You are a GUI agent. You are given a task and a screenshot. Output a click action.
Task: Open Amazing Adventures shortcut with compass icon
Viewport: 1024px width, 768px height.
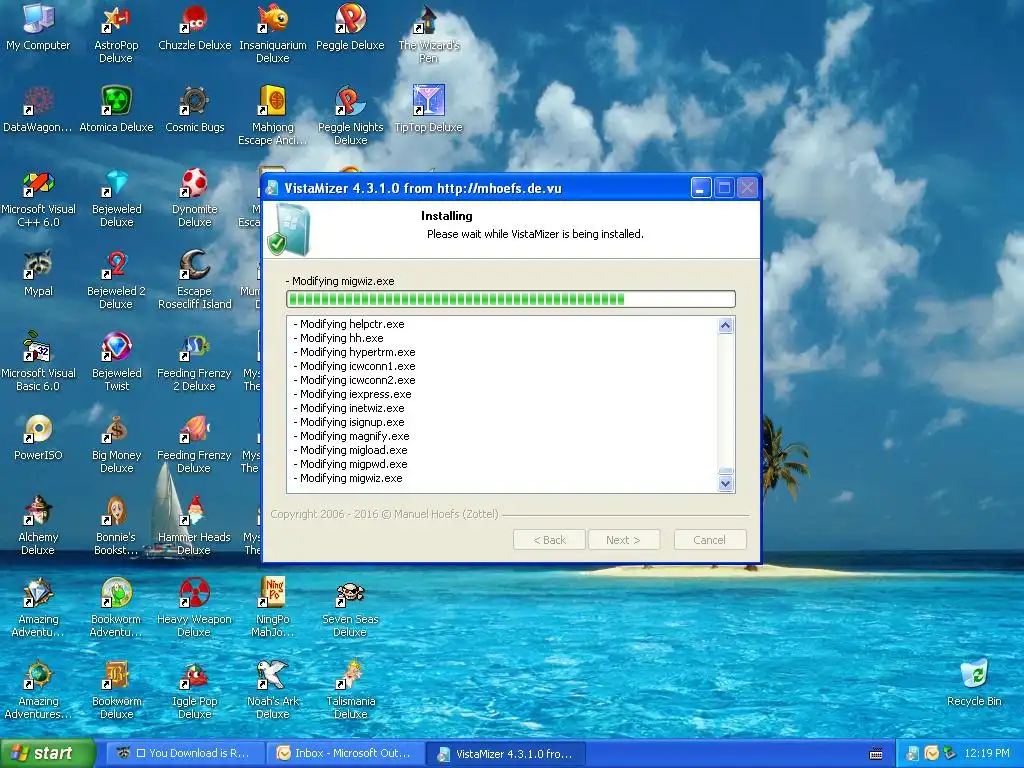pyautogui.click(x=38, y=688)
